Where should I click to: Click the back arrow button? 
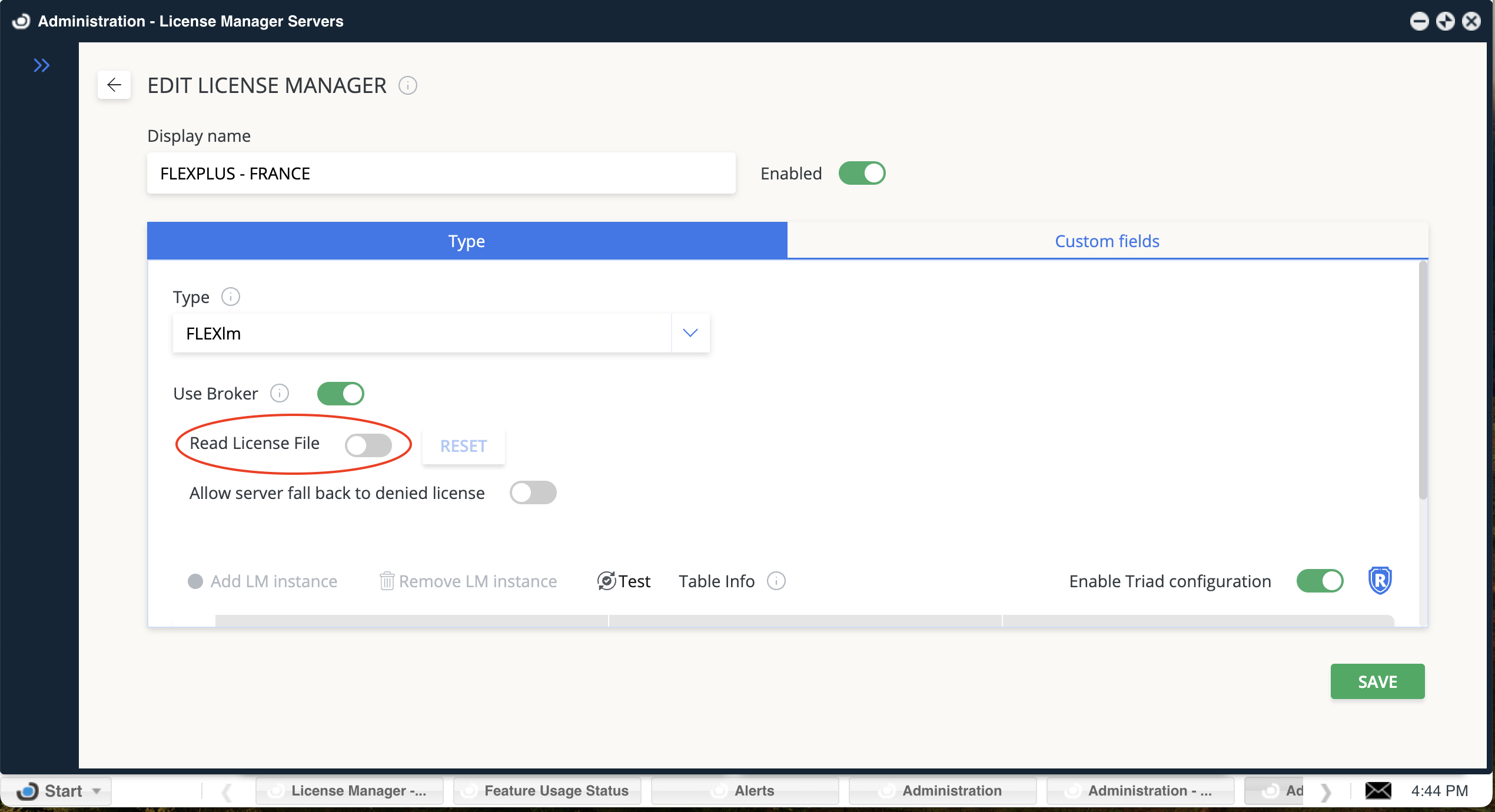(x=114, y=85)
